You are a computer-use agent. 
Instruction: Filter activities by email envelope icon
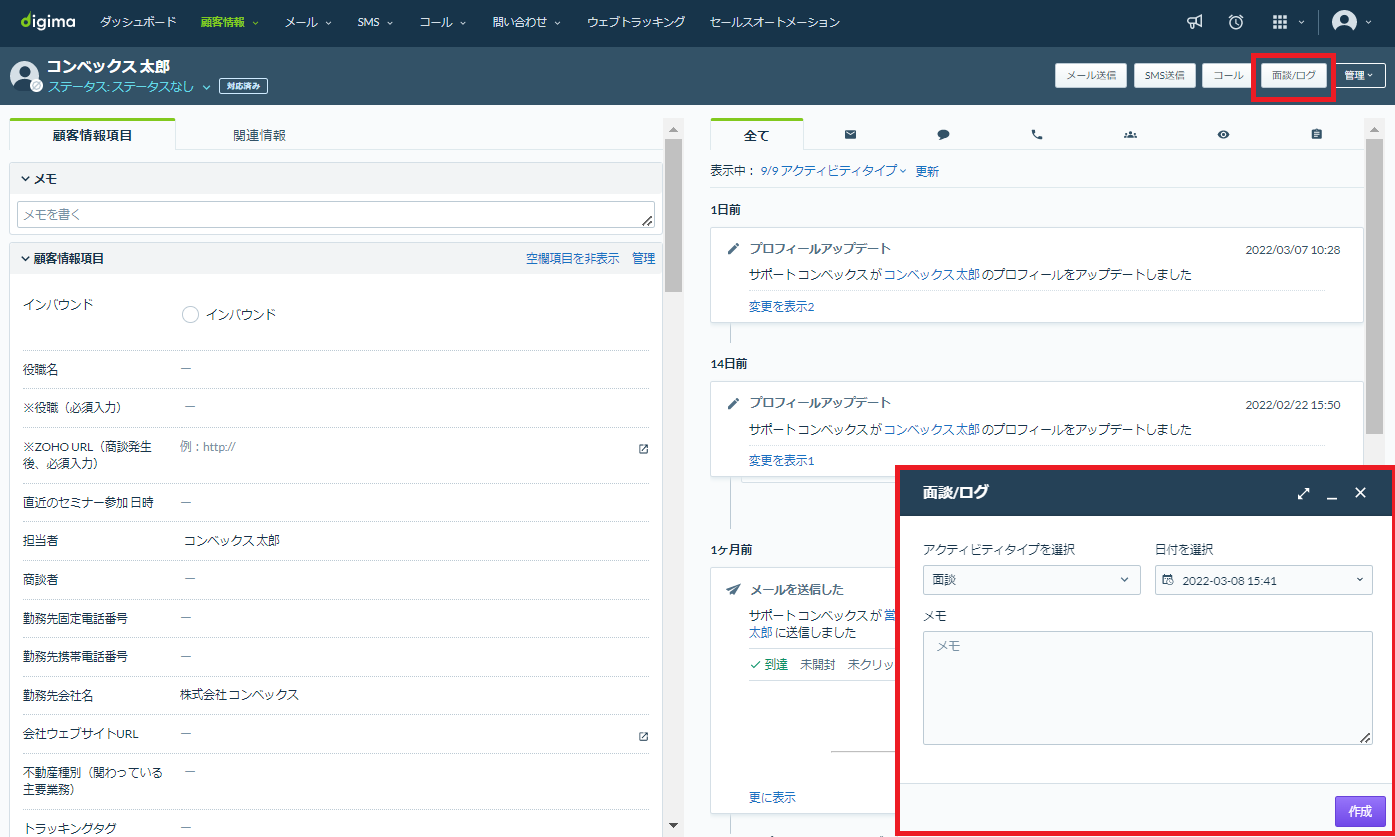click(850, 134)
